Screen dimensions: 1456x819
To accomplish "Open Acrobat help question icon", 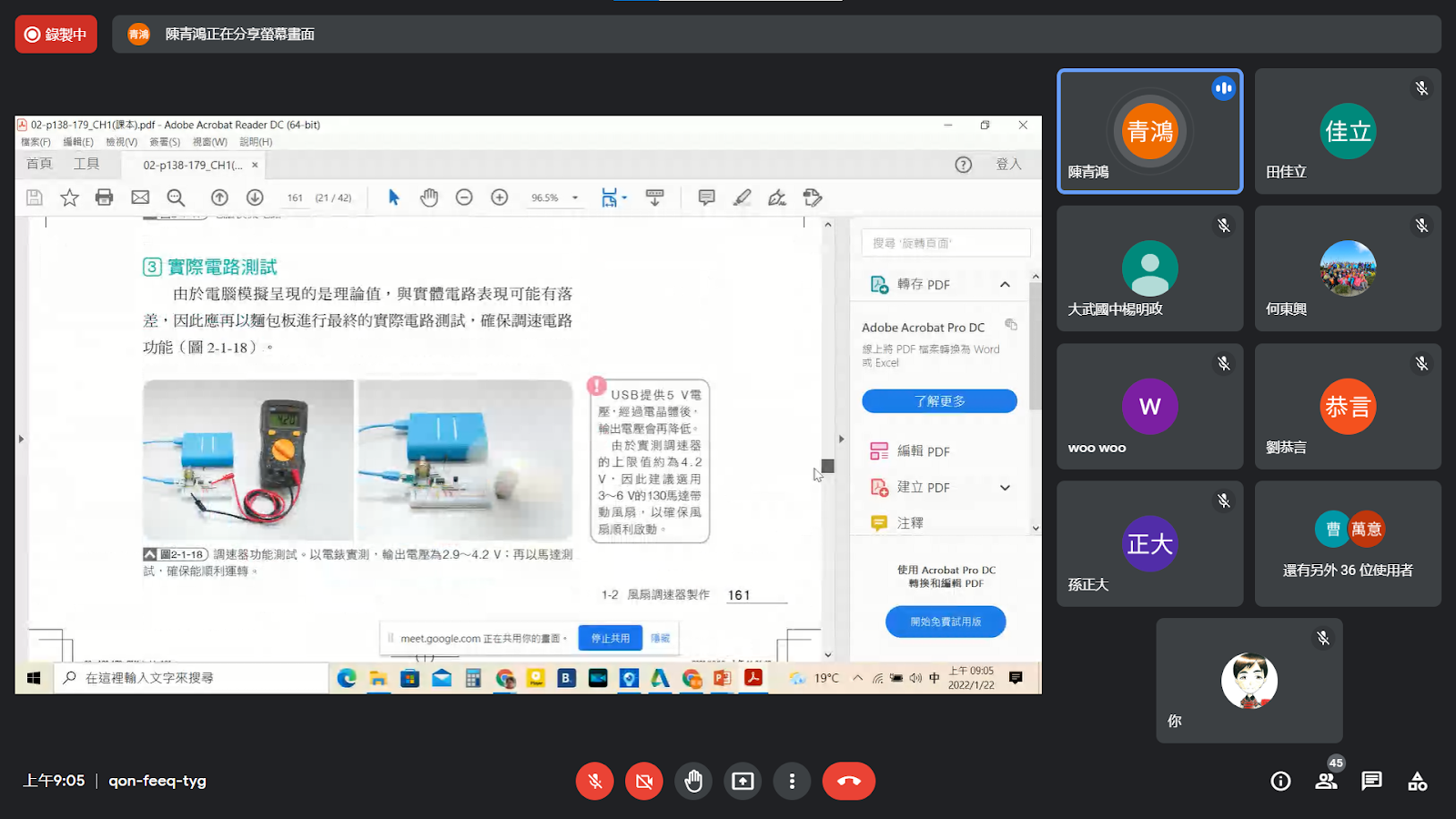I will (963, 165).
